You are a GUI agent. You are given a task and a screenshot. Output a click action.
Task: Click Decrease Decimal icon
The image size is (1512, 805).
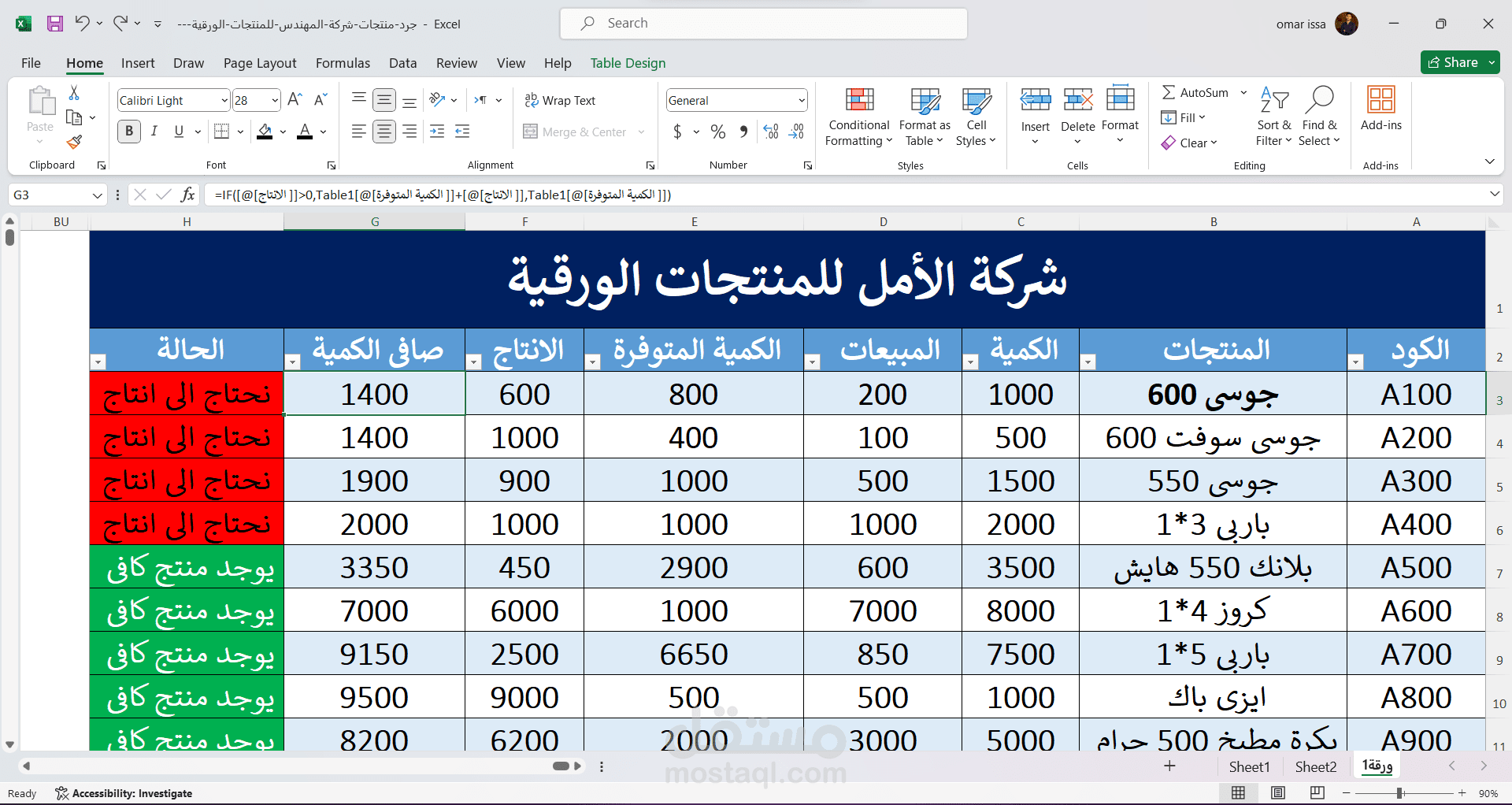[x=796, y=132]
